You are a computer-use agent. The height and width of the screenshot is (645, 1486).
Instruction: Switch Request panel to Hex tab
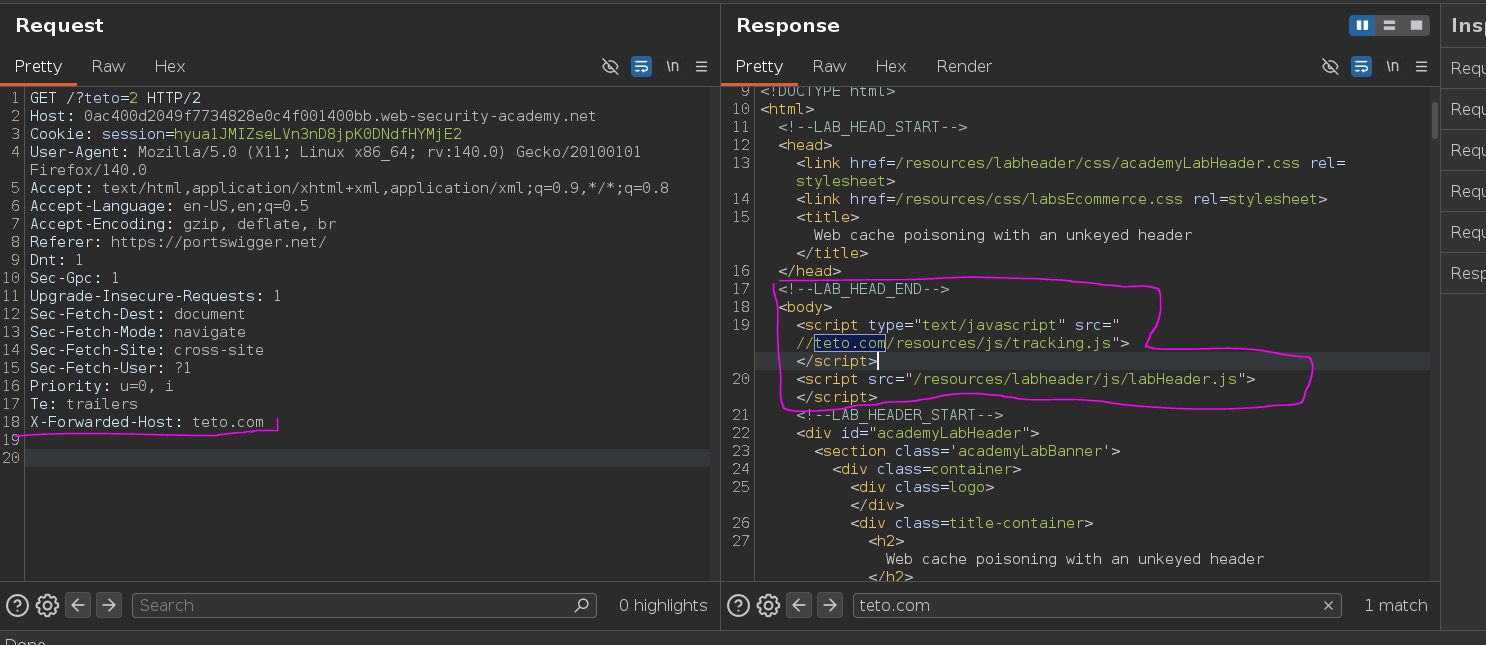click(170, 66)
